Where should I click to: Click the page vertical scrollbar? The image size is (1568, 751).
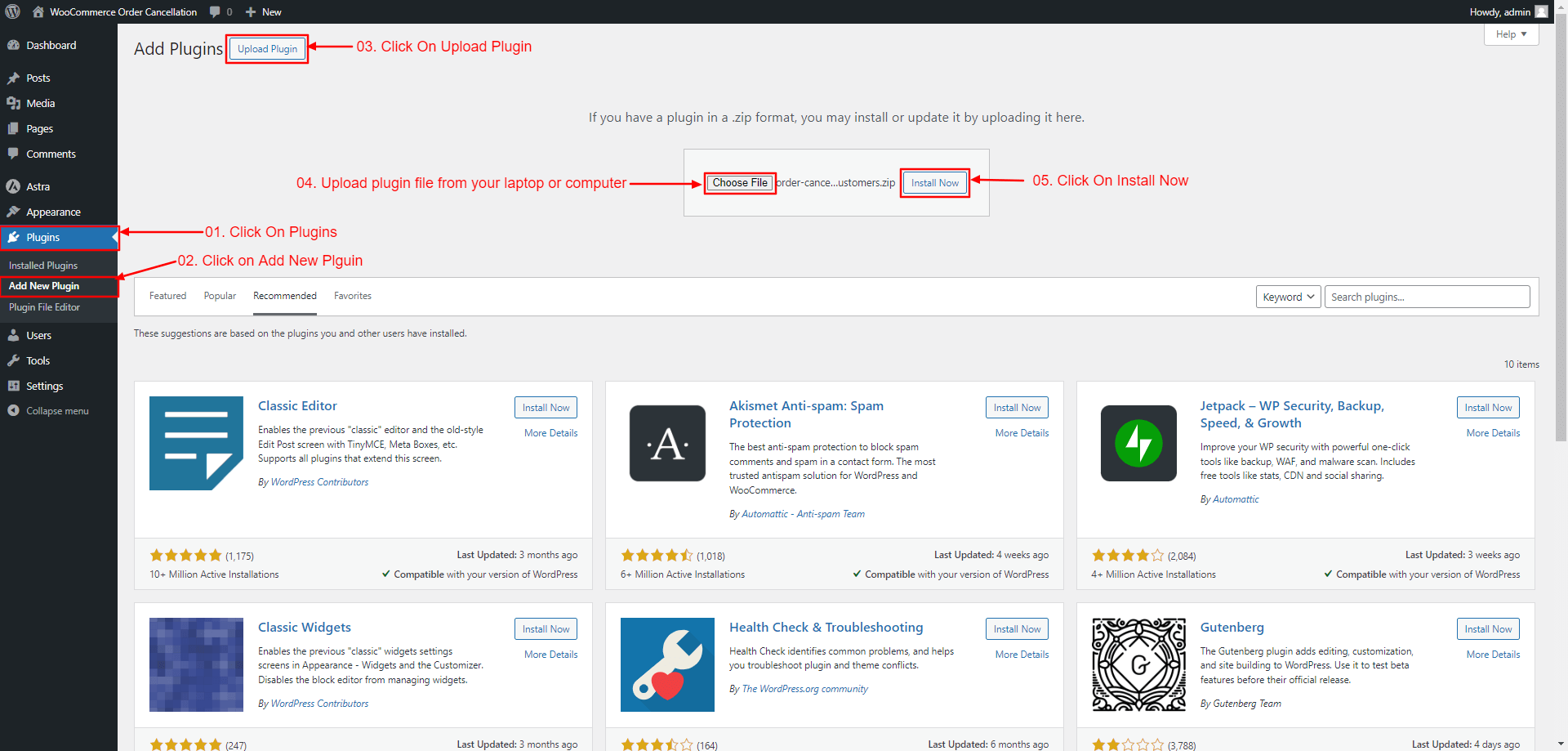pyautogui.click(x=1561, y=245)
